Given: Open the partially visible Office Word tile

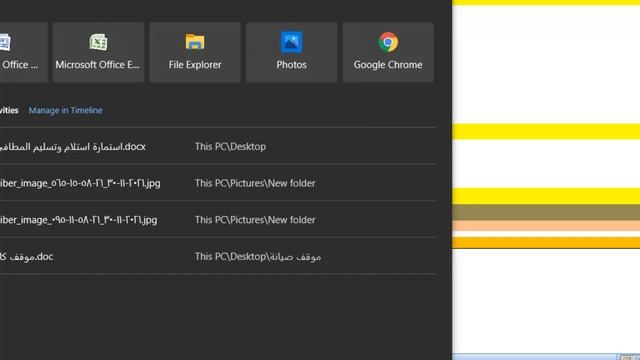Looking at the screenshot, I should [x=23, y=52].
